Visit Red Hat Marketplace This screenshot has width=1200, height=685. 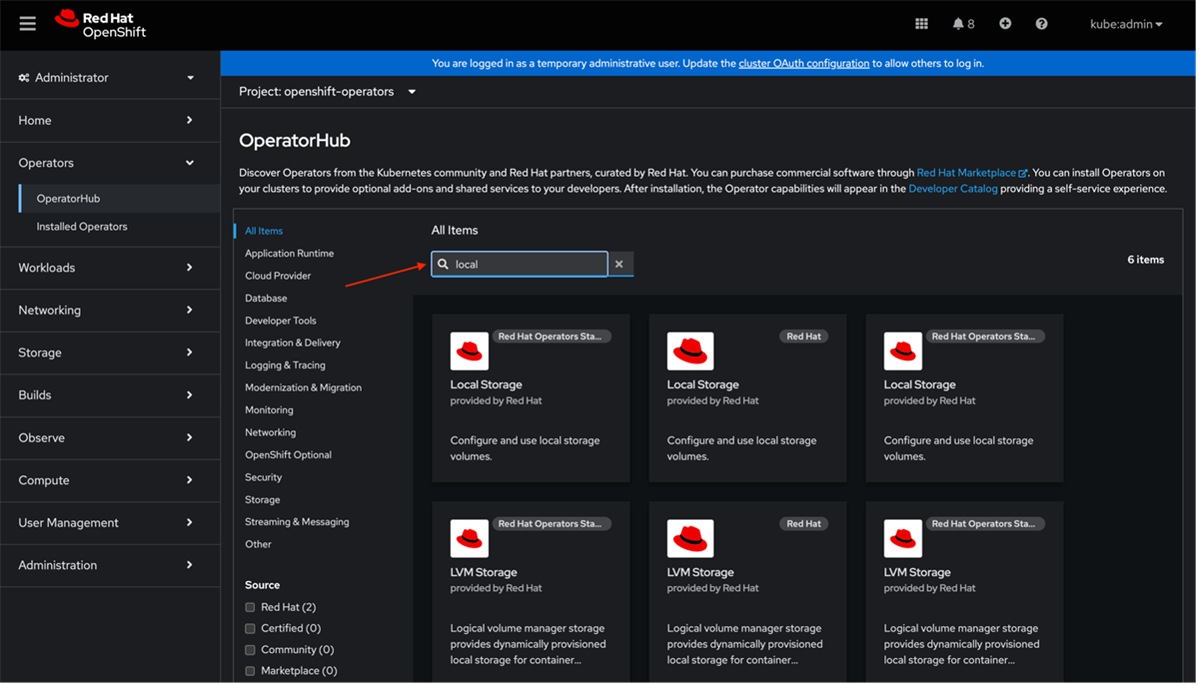[x=966, y=171]
